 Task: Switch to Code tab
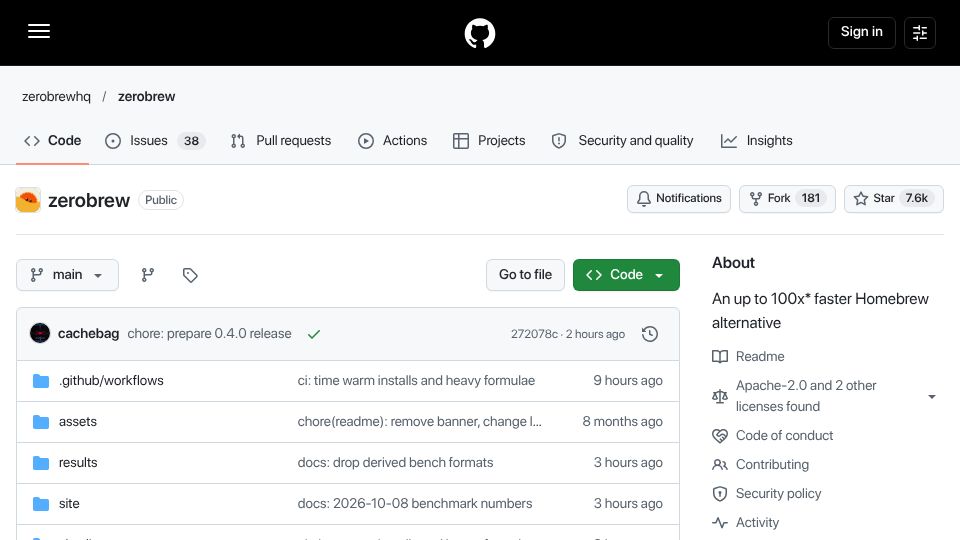[52, 141]
